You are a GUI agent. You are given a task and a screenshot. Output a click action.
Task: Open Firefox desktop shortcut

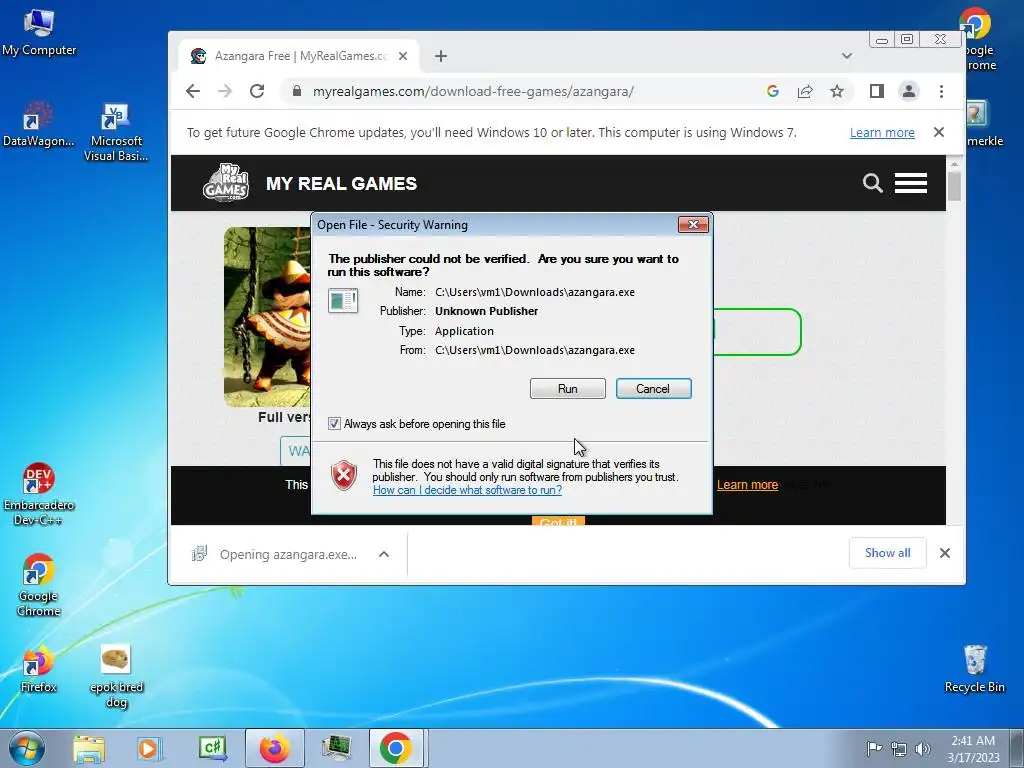(39, 669)
